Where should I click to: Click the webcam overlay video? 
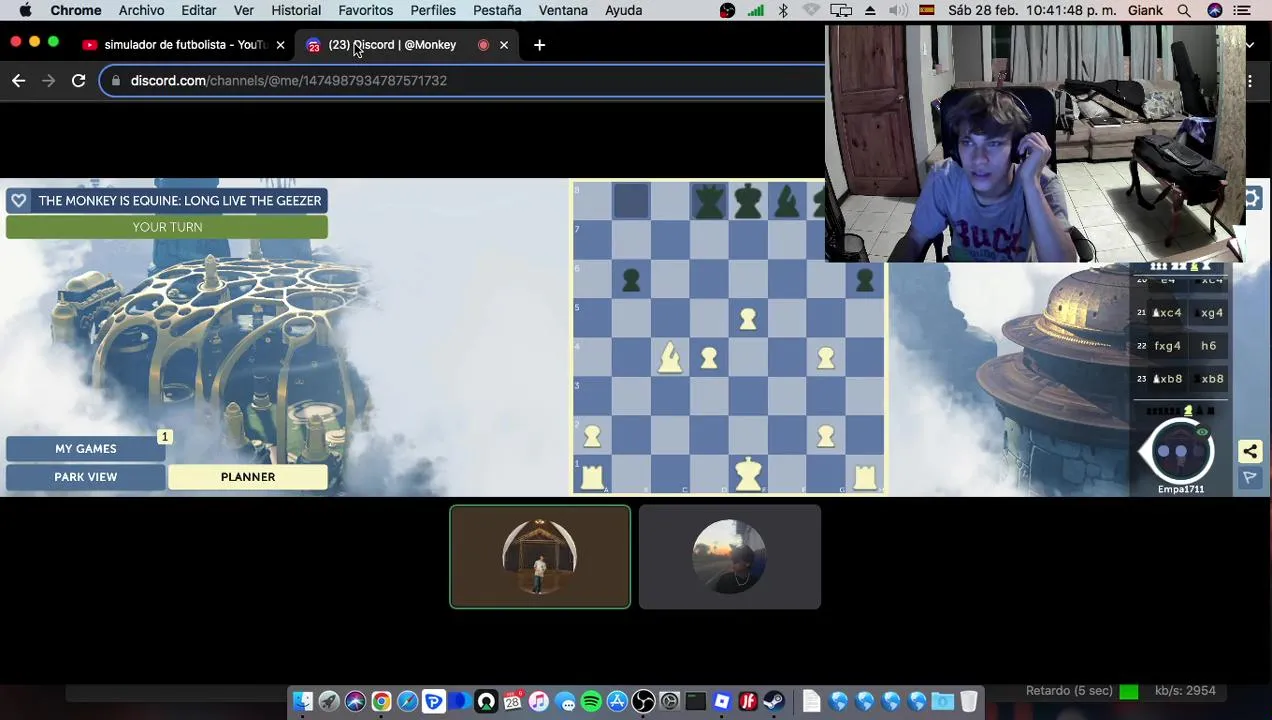pyautogui.click(x=1035, y=145)
